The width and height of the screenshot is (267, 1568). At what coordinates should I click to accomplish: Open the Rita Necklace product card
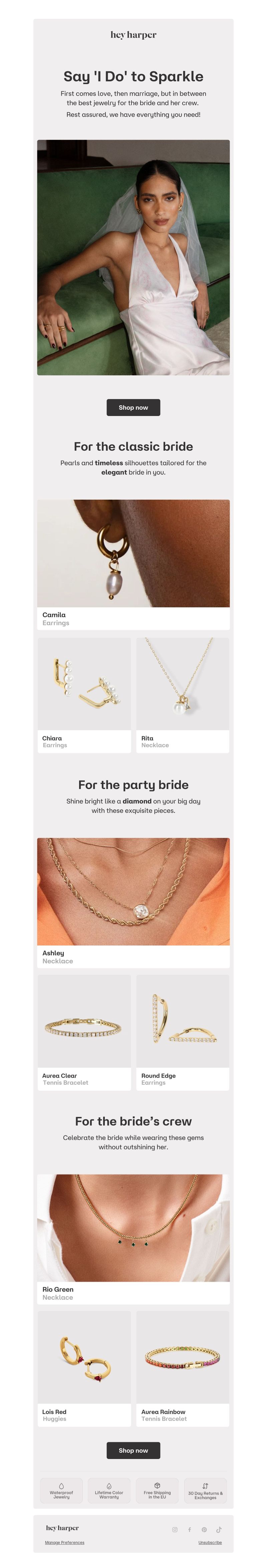tap(183, 695)
